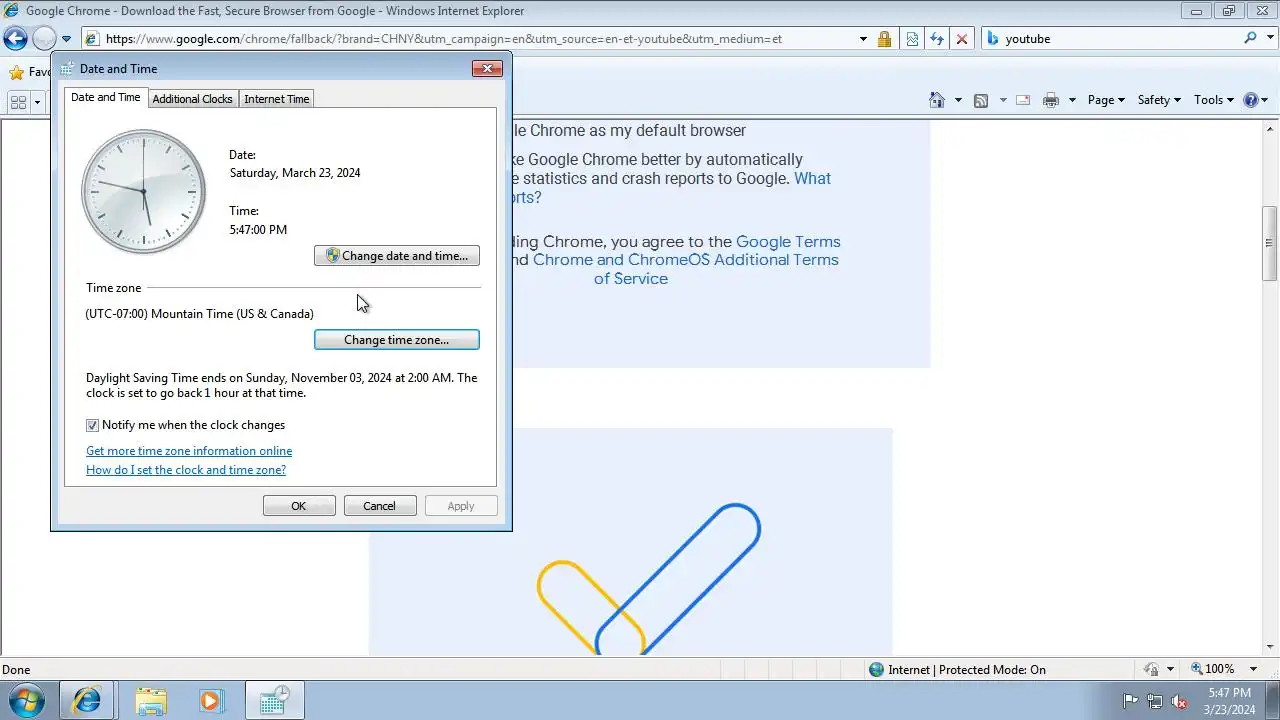This screenshot has height=720, width=1280.
Task: Switch to the Date and Time tab
Action: (106, 97)
